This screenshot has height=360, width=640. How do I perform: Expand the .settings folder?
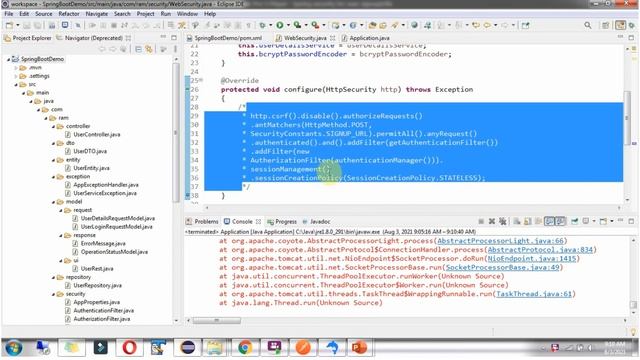coord(16,76)
